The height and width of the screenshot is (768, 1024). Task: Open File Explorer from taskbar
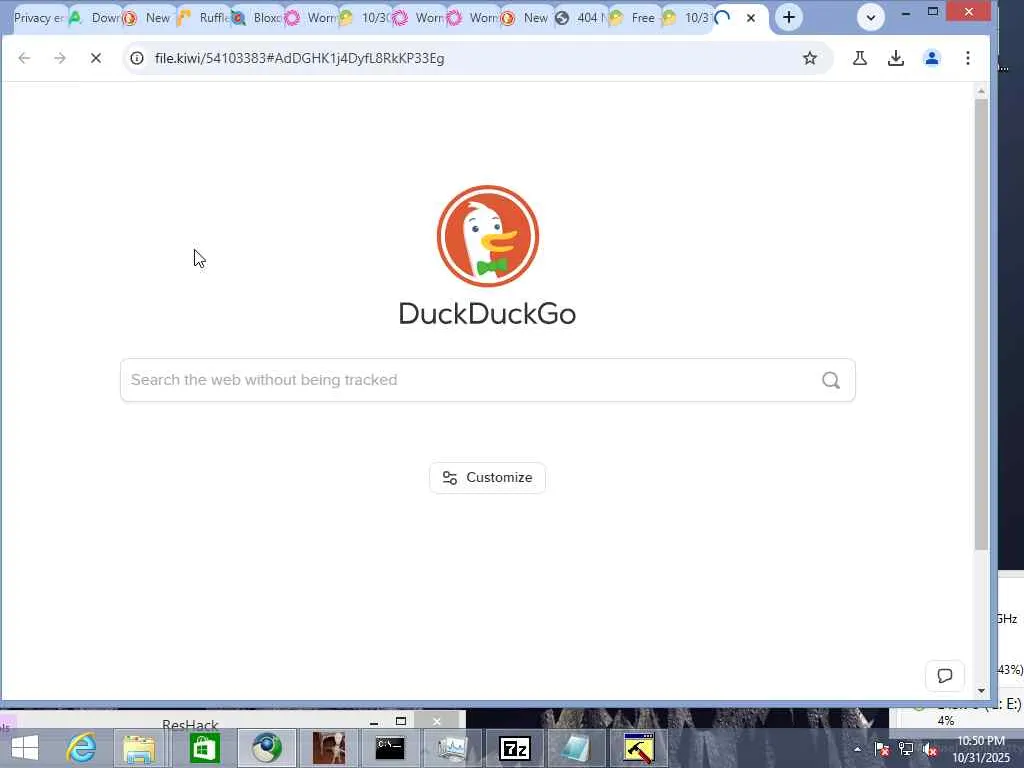pos(140,748)
